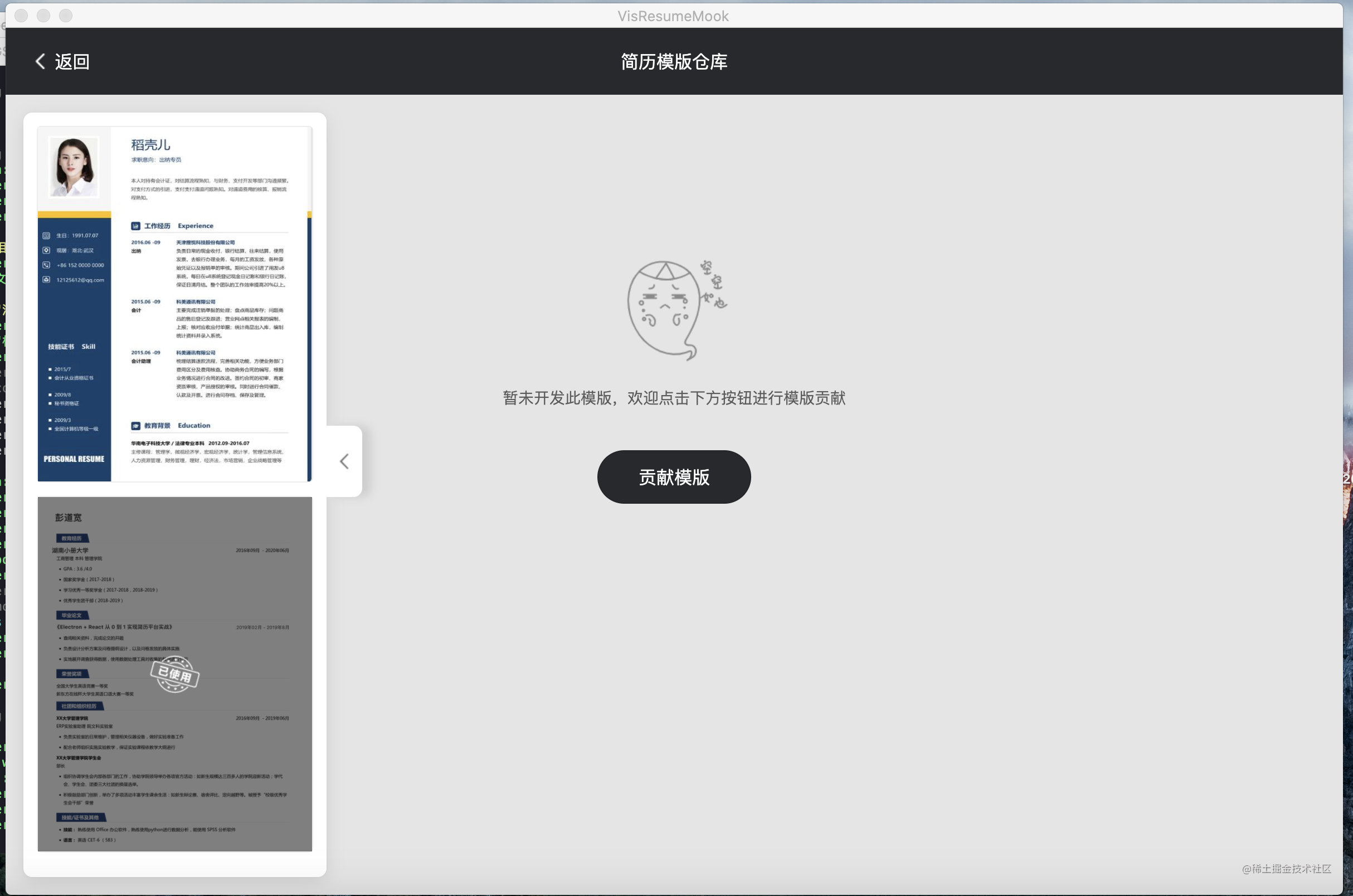Click the VisResumeMook window title bar
The width and height of the screenshot is (1353, 896).
coord(673,16)
